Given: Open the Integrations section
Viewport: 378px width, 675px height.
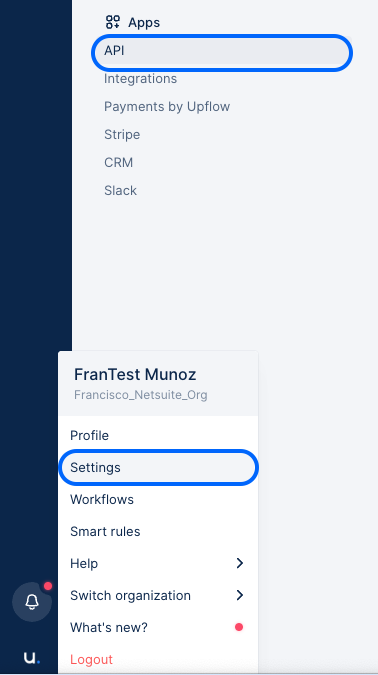Looking at the screenshot, I should click(140, 79).
